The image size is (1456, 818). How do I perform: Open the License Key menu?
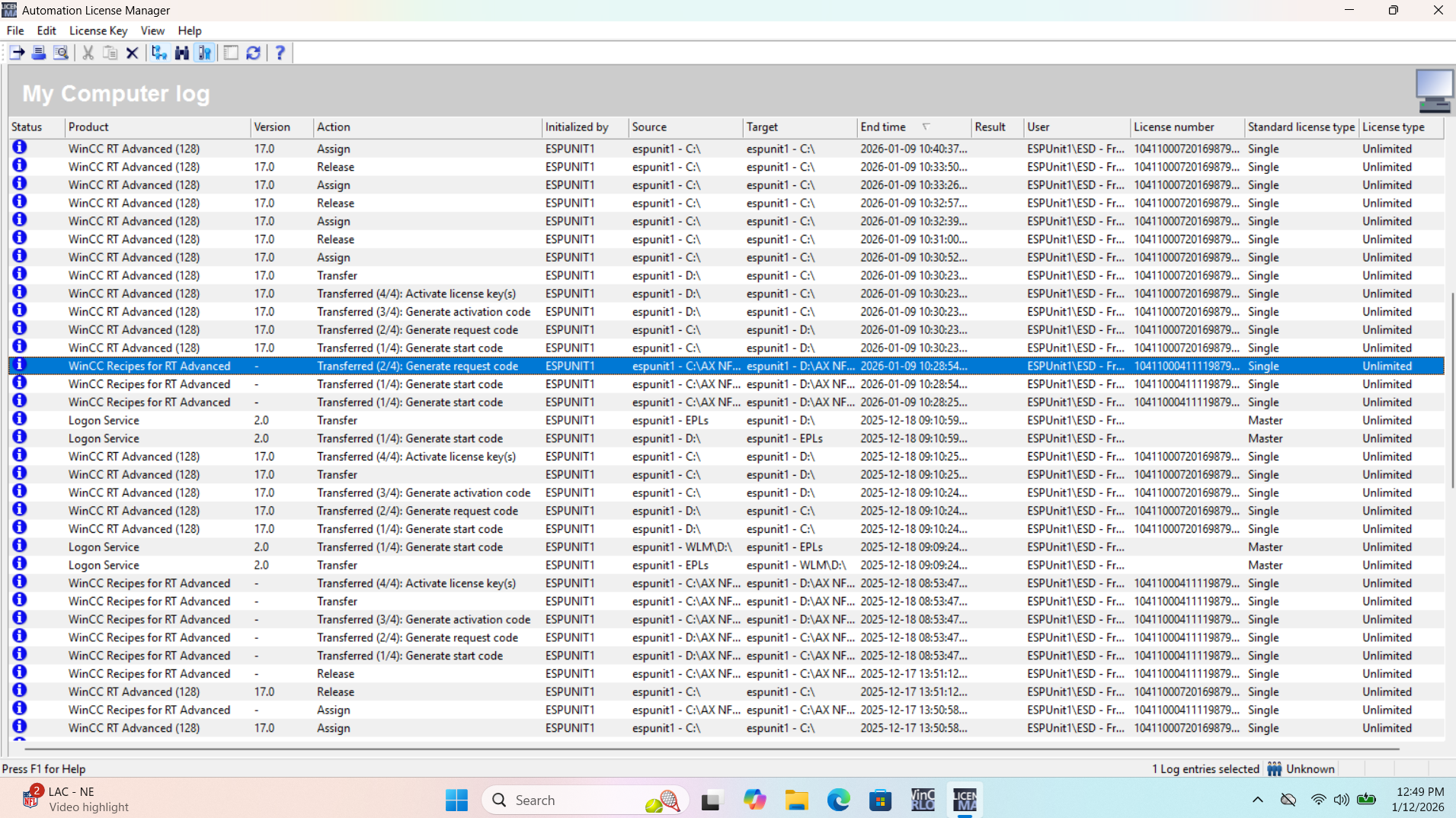(x=98, y=30)
